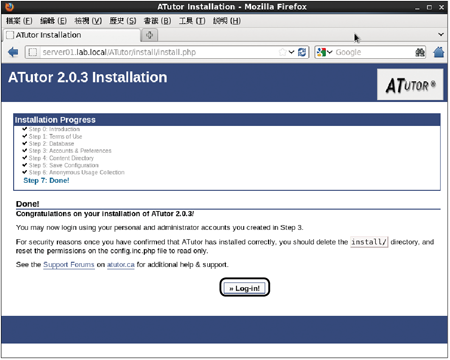The width and height of the screenshot is (450, 360).
Task: Click the Installation Progress heading
Action: pos(55,120)
